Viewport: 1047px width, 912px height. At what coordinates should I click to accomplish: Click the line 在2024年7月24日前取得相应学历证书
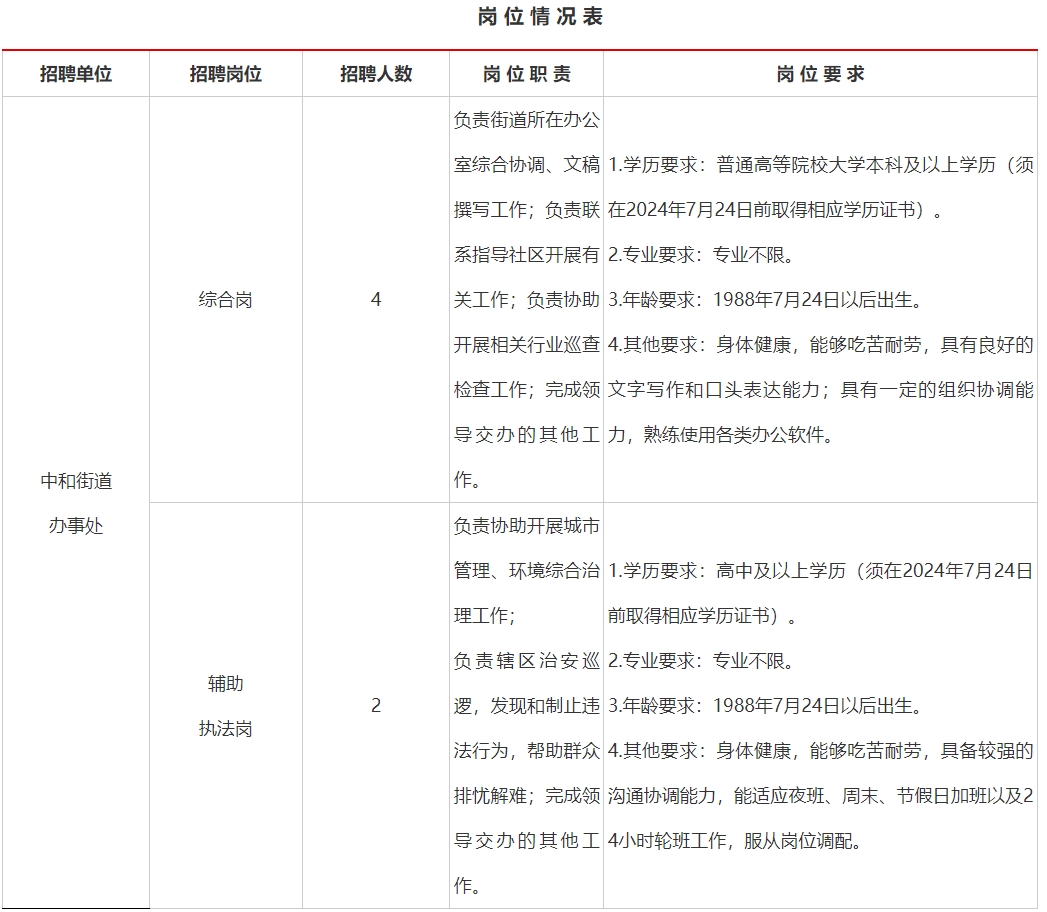[775, 210]
